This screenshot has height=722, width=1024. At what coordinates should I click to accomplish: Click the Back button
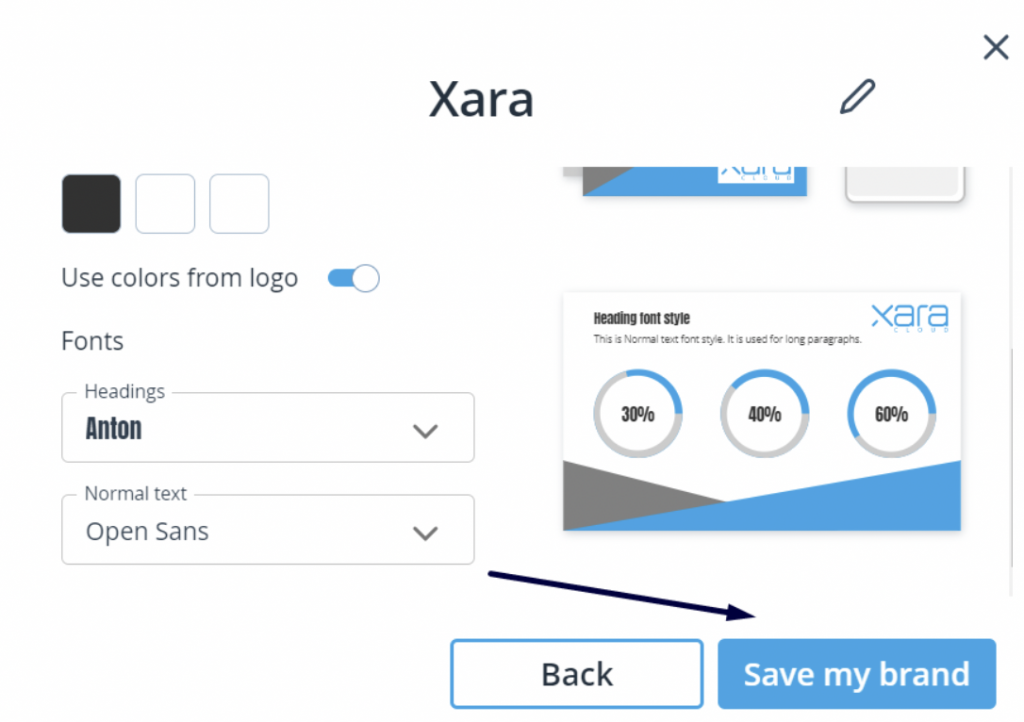[x=577, y=674]
